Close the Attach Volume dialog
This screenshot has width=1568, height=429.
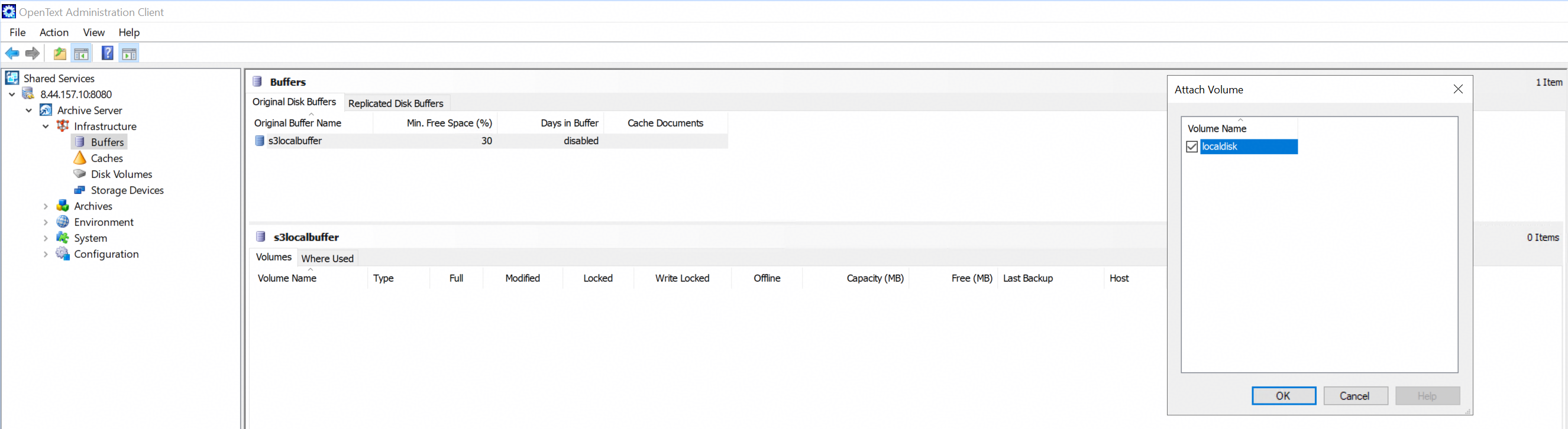[1458, 89]
